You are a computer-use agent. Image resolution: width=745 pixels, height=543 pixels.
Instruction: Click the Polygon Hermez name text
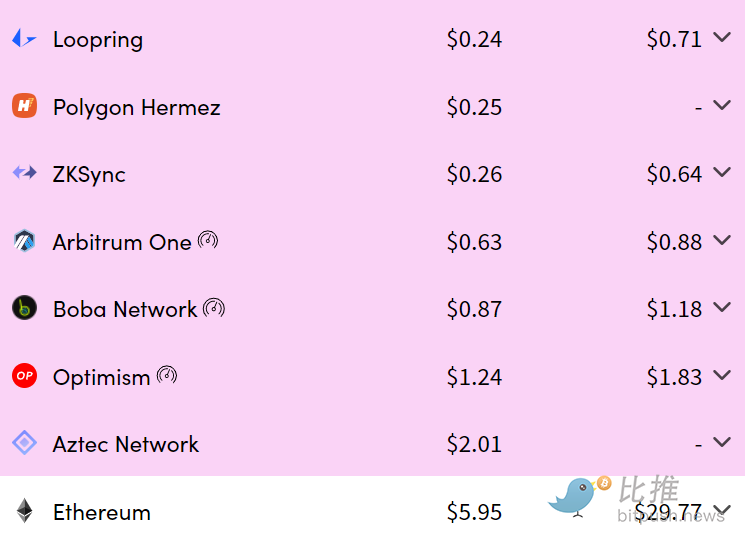136,107
